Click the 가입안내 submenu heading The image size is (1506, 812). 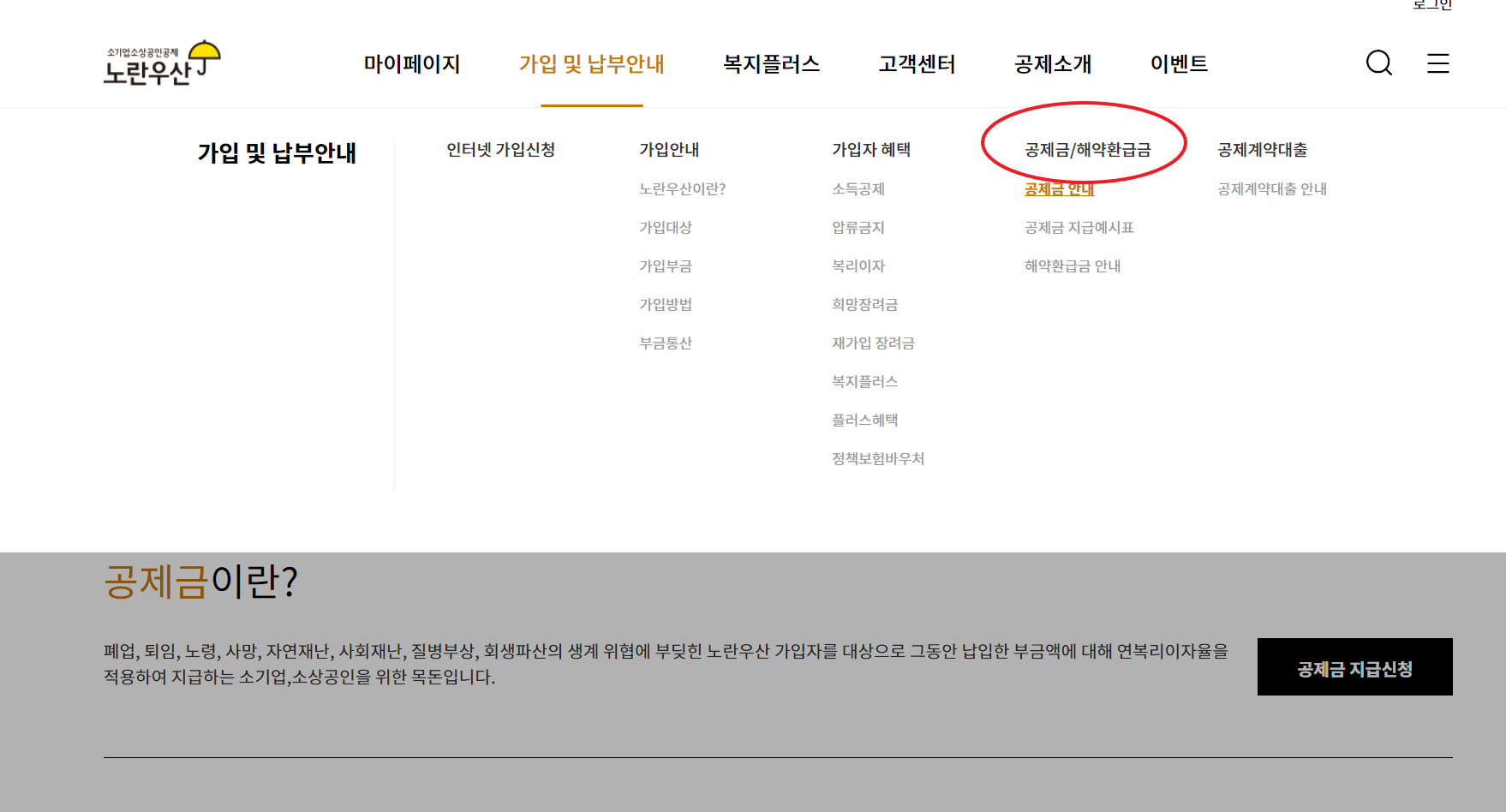pyautogui.click(x=669, y=150)
